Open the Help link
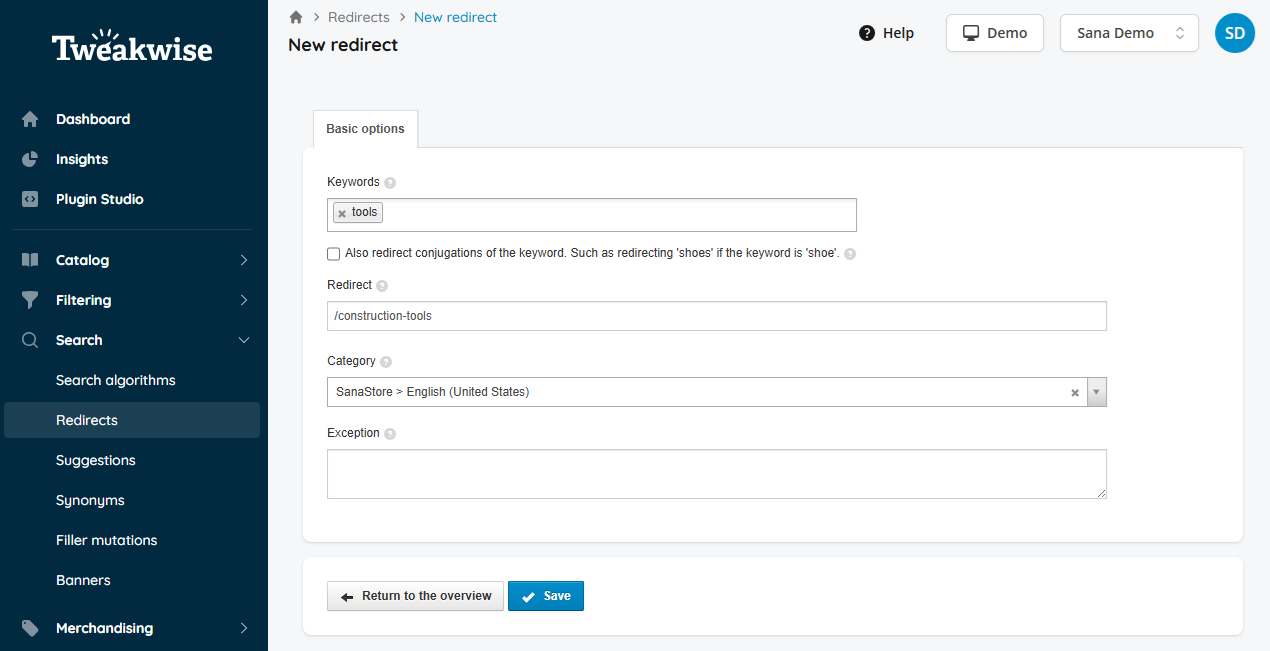 pyautogui.click(x=887, y=33)
